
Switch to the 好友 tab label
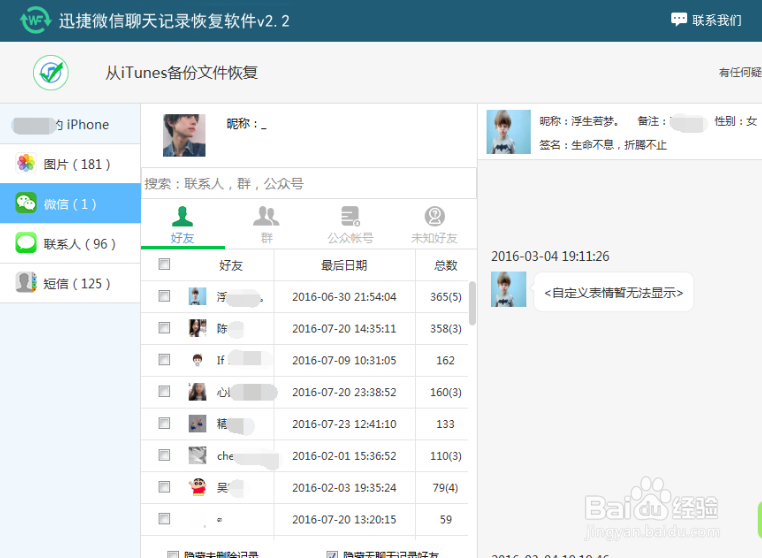(182, 238)
